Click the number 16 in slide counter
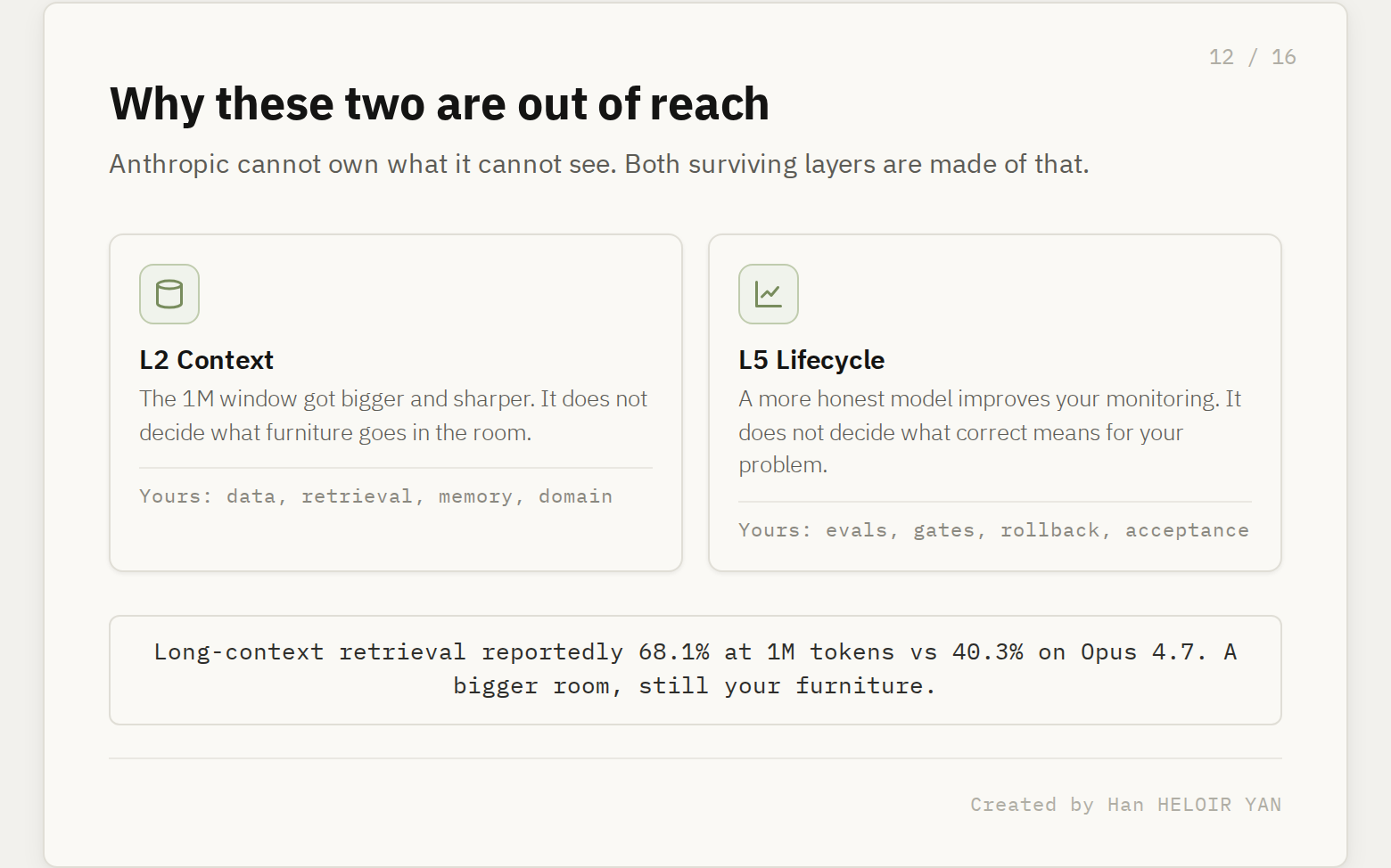 pos(1284,57)
